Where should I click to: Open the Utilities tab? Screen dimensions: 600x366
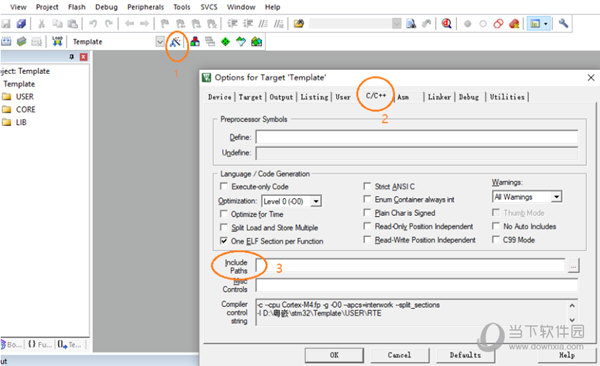pos(507,97)
